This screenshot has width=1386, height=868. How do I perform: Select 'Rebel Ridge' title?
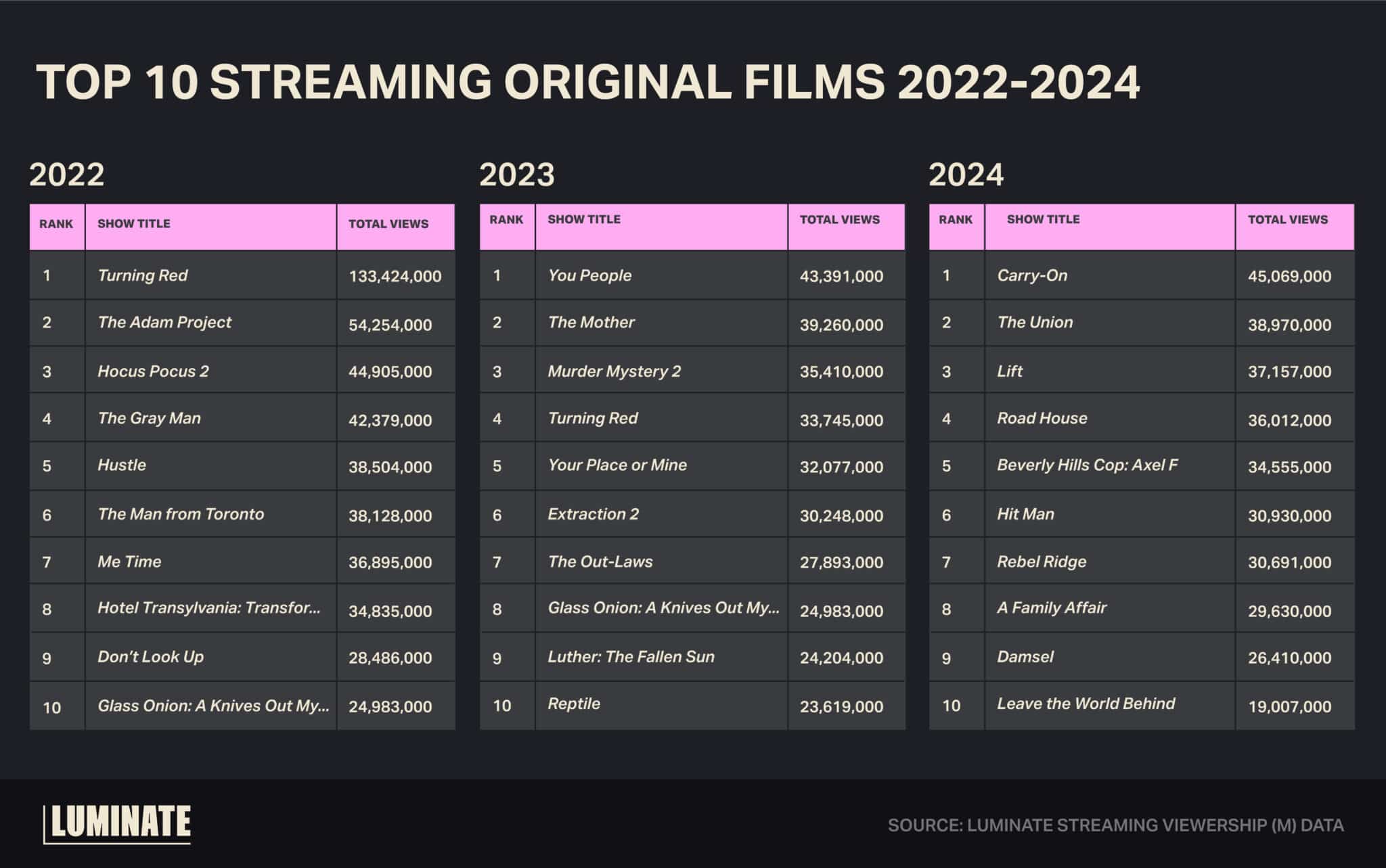click(1042, 562)
